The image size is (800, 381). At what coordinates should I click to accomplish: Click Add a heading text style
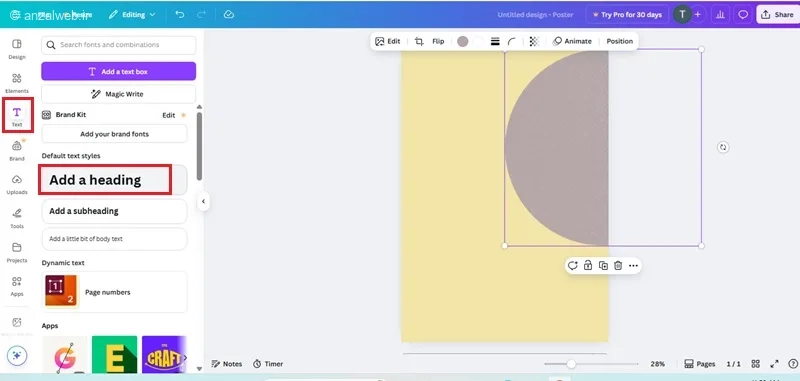click(x=114, y=180)
